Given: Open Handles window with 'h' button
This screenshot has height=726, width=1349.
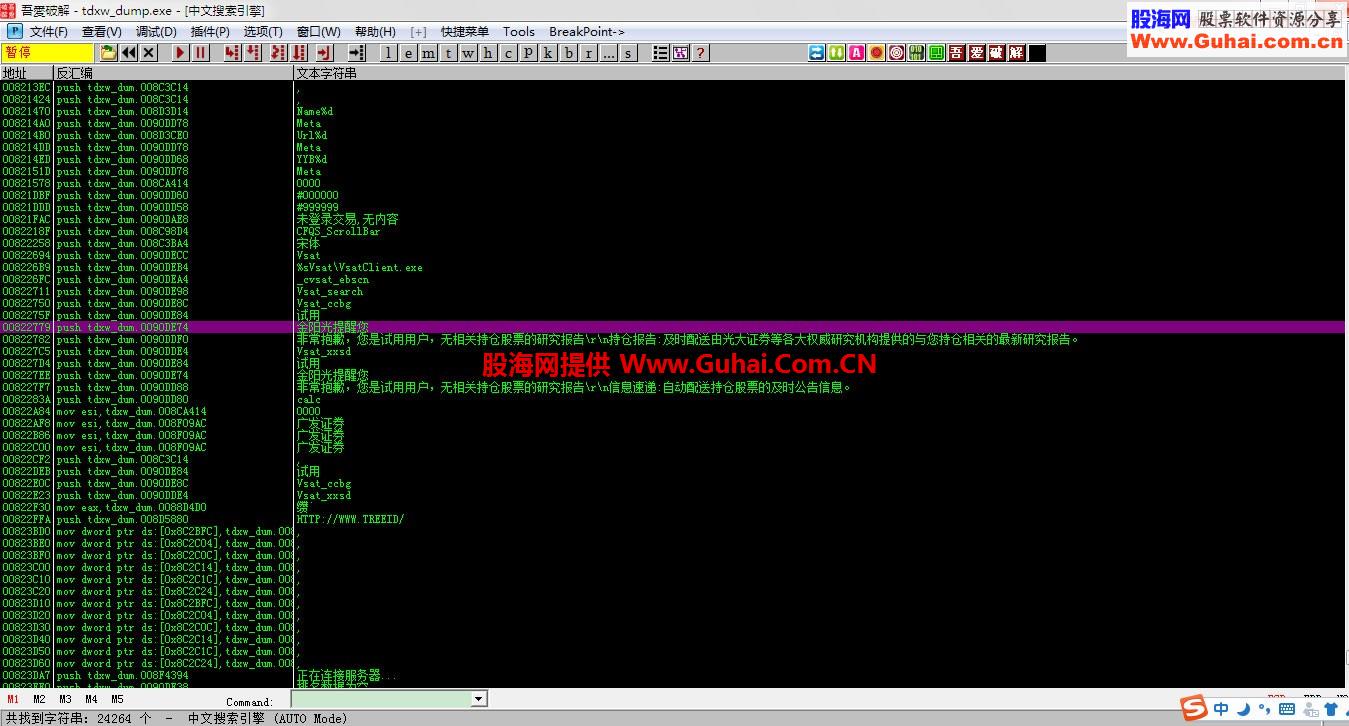Looking at the screenshot, I should tap(488, 53).
